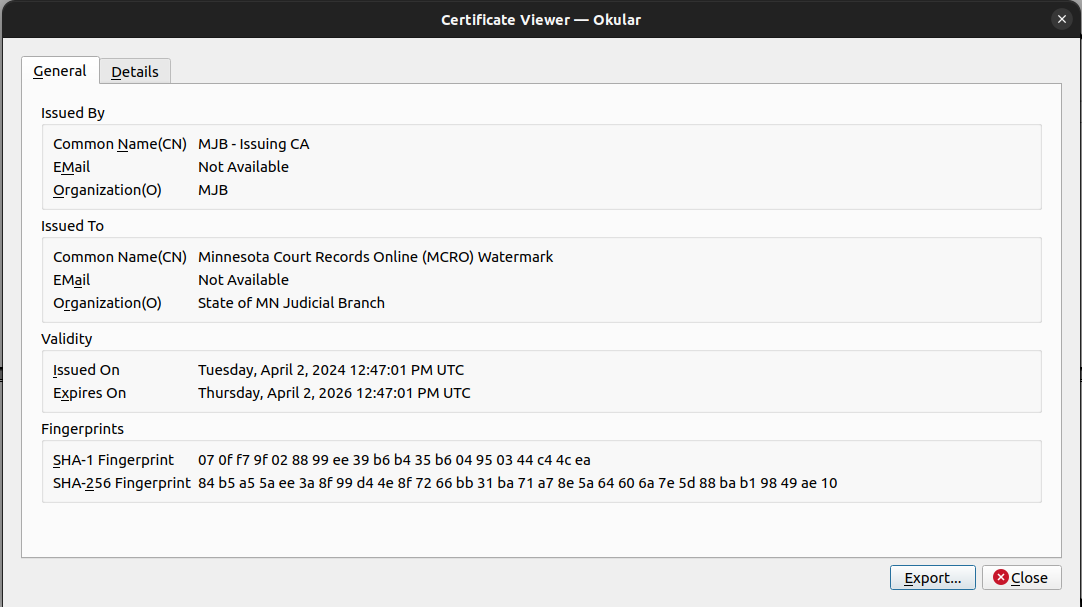Select the General tab
The height and width of the screenshot is (607, 1082).
coord(60,71)
